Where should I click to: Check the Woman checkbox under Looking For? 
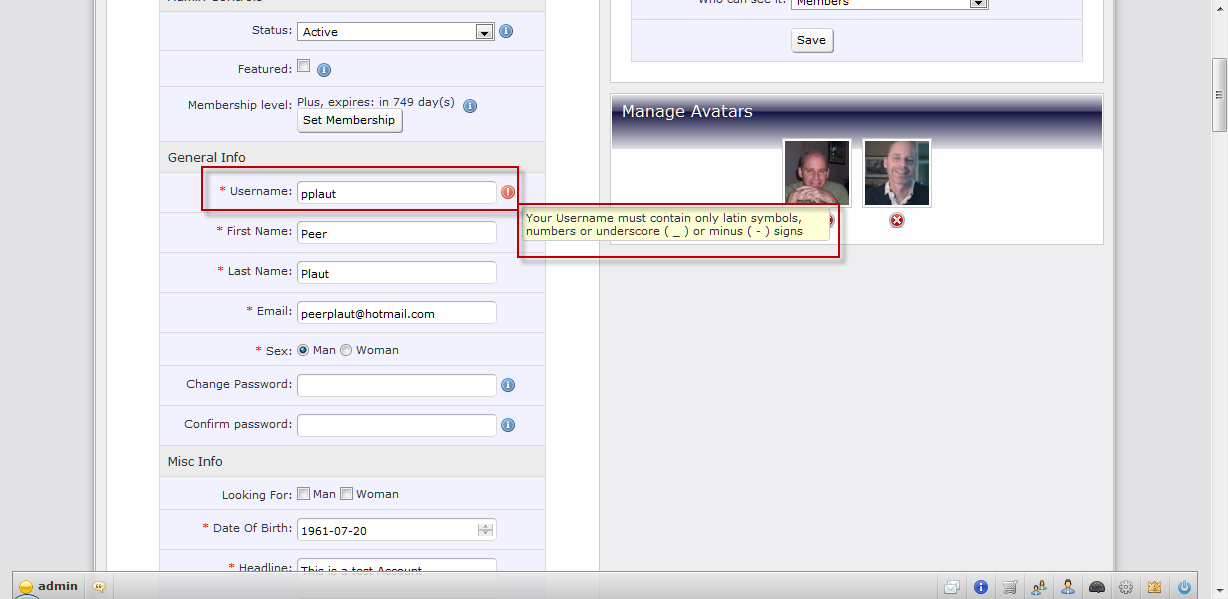click(347, 494)
